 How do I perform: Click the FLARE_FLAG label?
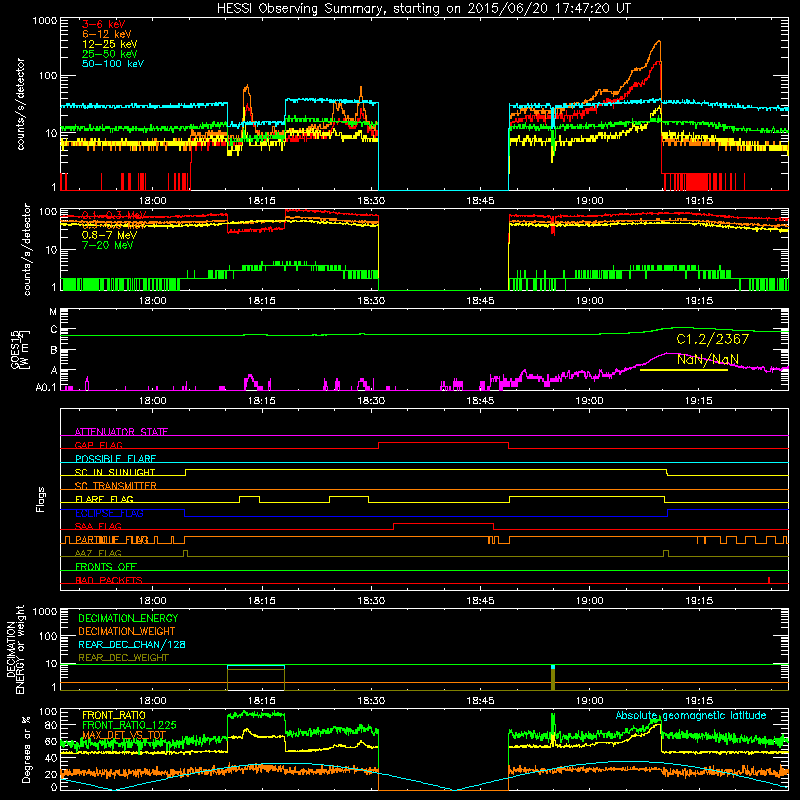coord(104,499)
